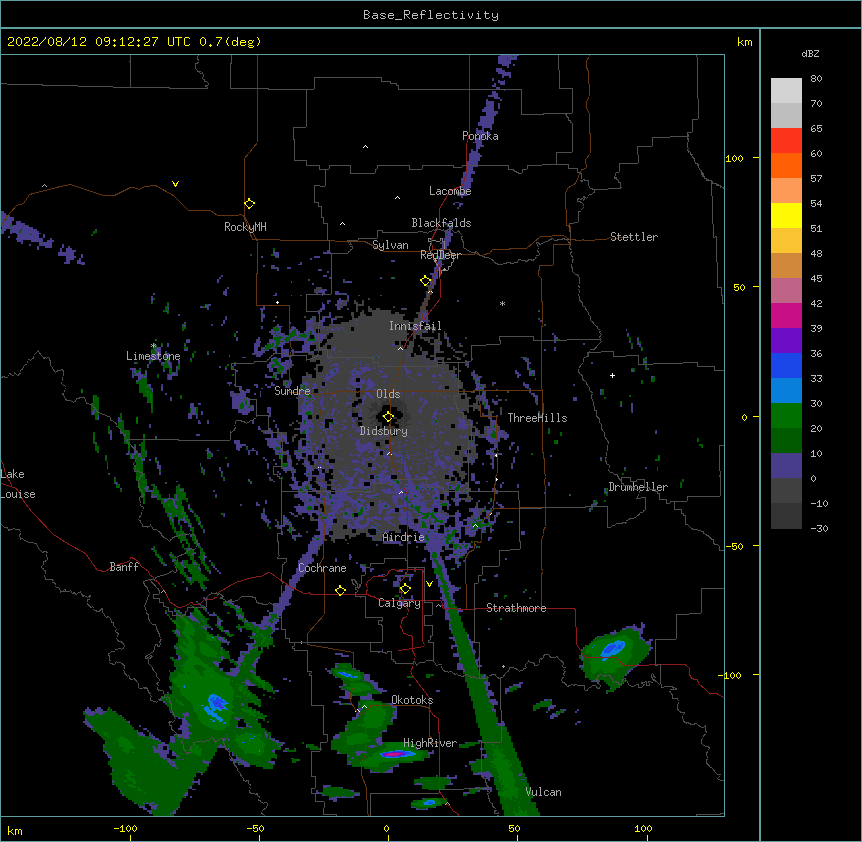This screenshot has width=862, height=842.
Task: Click the Lacombe city label
Action: pos(450,191)
